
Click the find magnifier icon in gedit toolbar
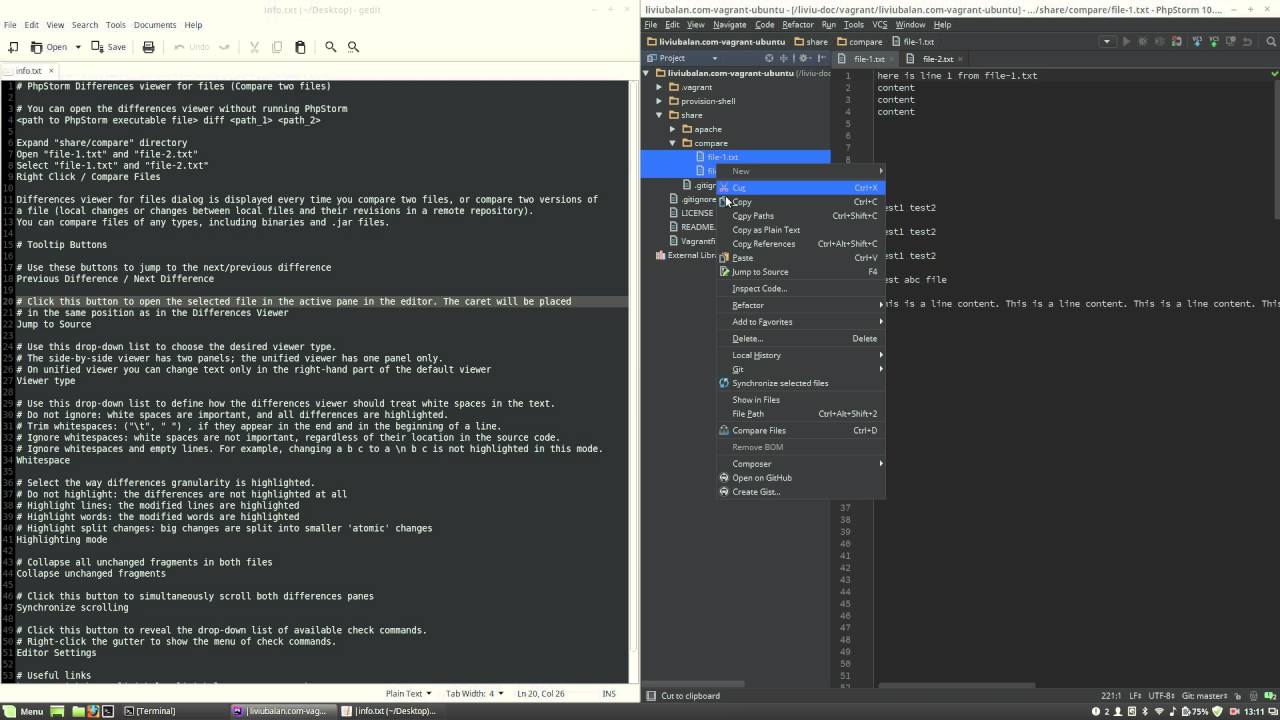(x=330, y=47)
